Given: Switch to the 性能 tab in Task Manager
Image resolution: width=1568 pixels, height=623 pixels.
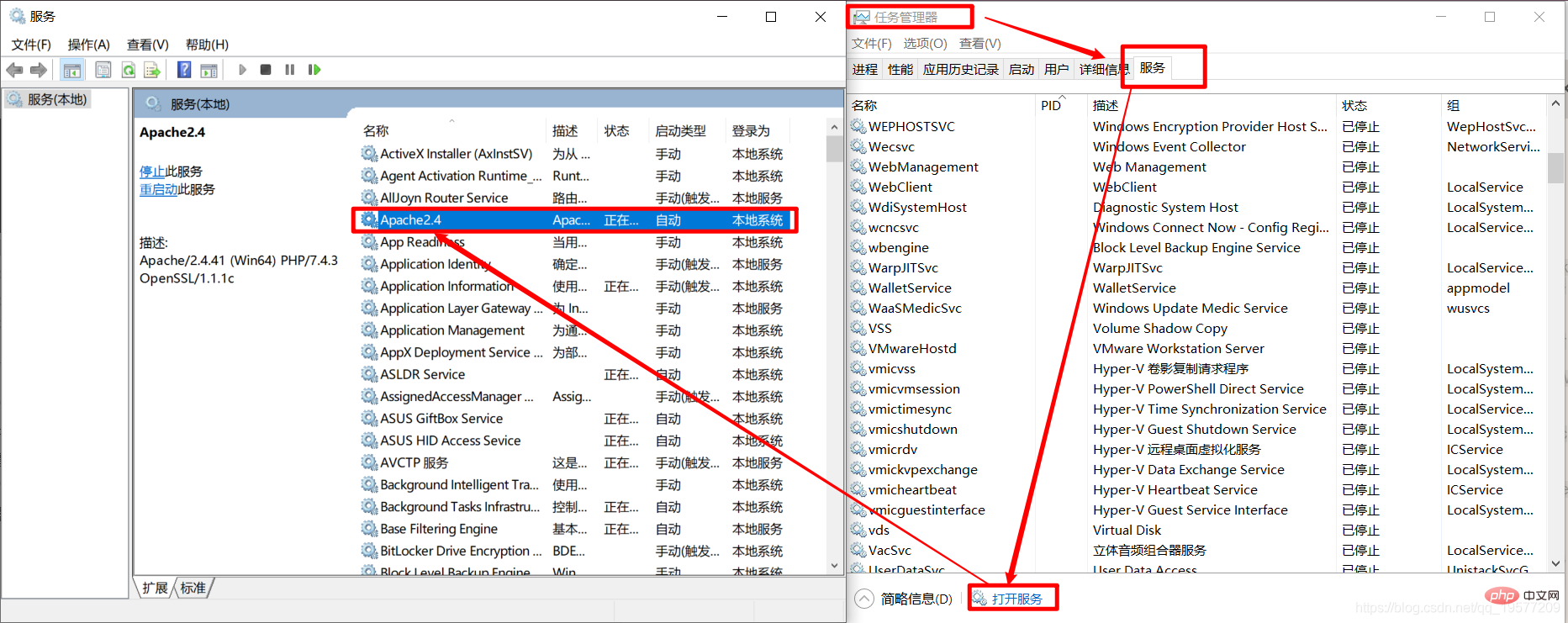Looking at the screenshot, I should click(x=900, y=70).
